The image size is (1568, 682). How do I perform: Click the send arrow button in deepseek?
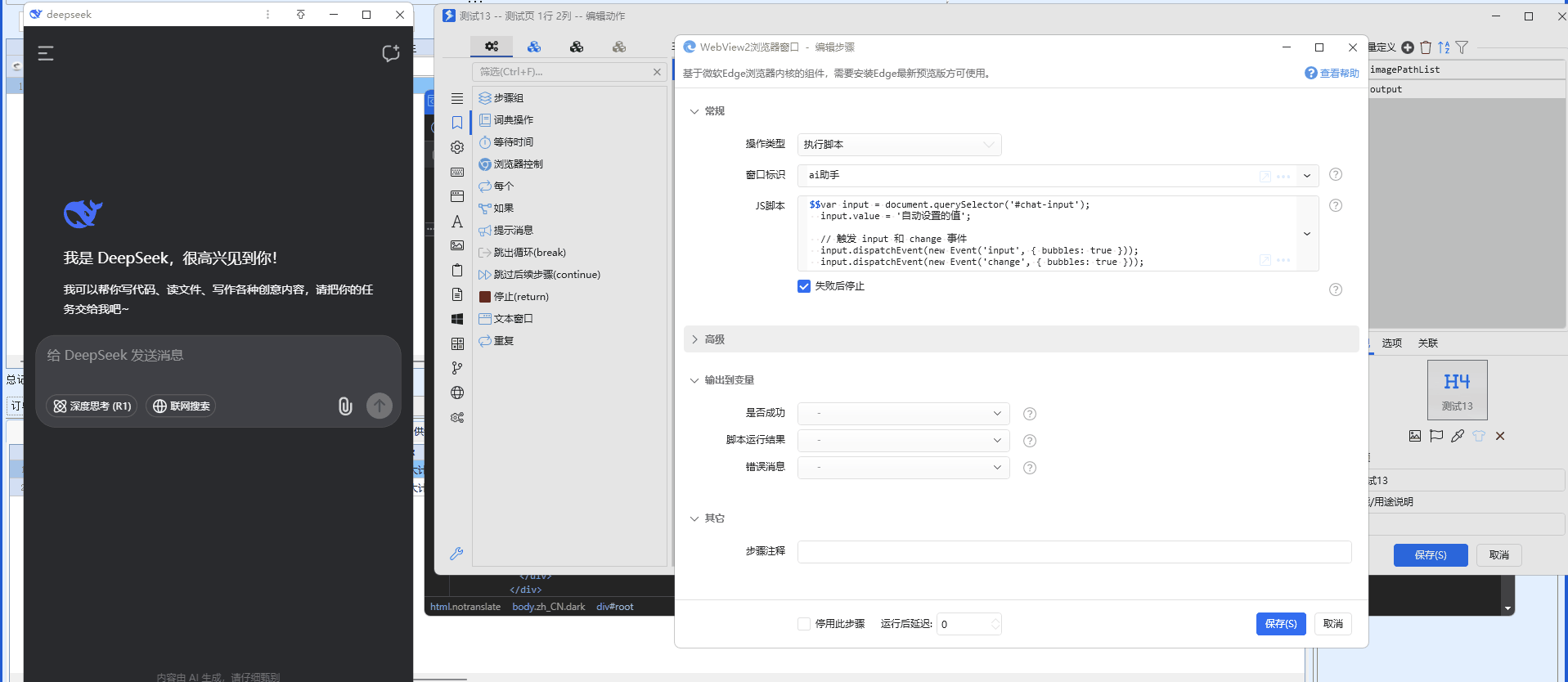pyautogui.click(x=380, y=406)
